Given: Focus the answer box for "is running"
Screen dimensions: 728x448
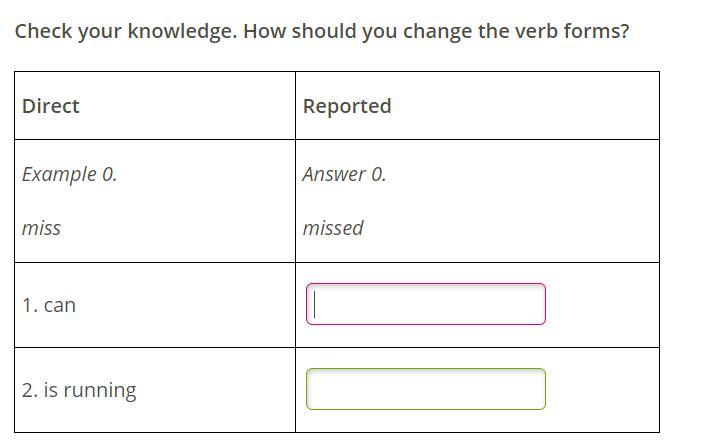Looking at the screenshot, I should 426,389.
